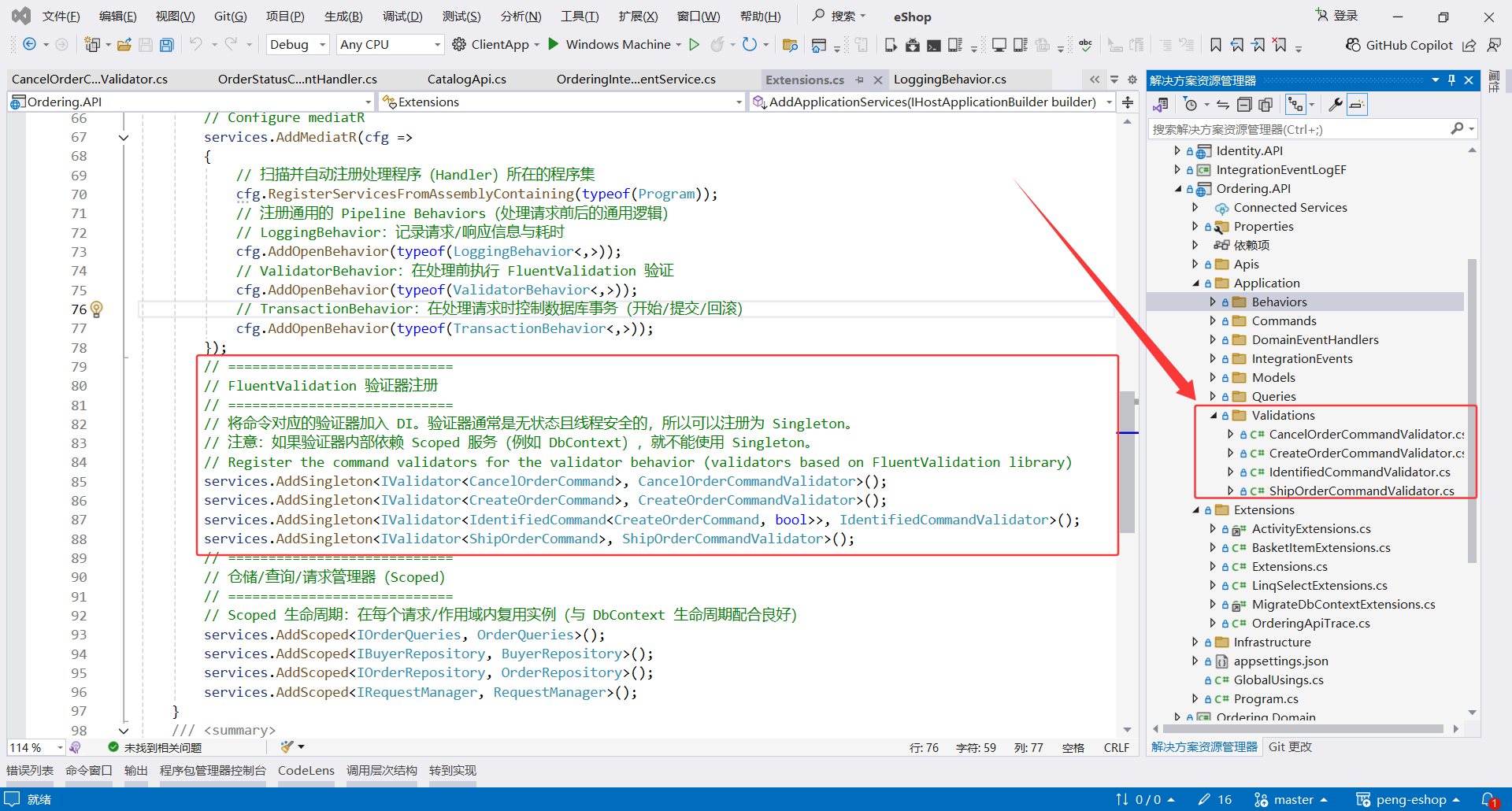Select ShipOrderCommandValidator.cs in the tree
The height and width of the screenshot is (811, 1512).
pyautogui.click(x=1362, y=491)
